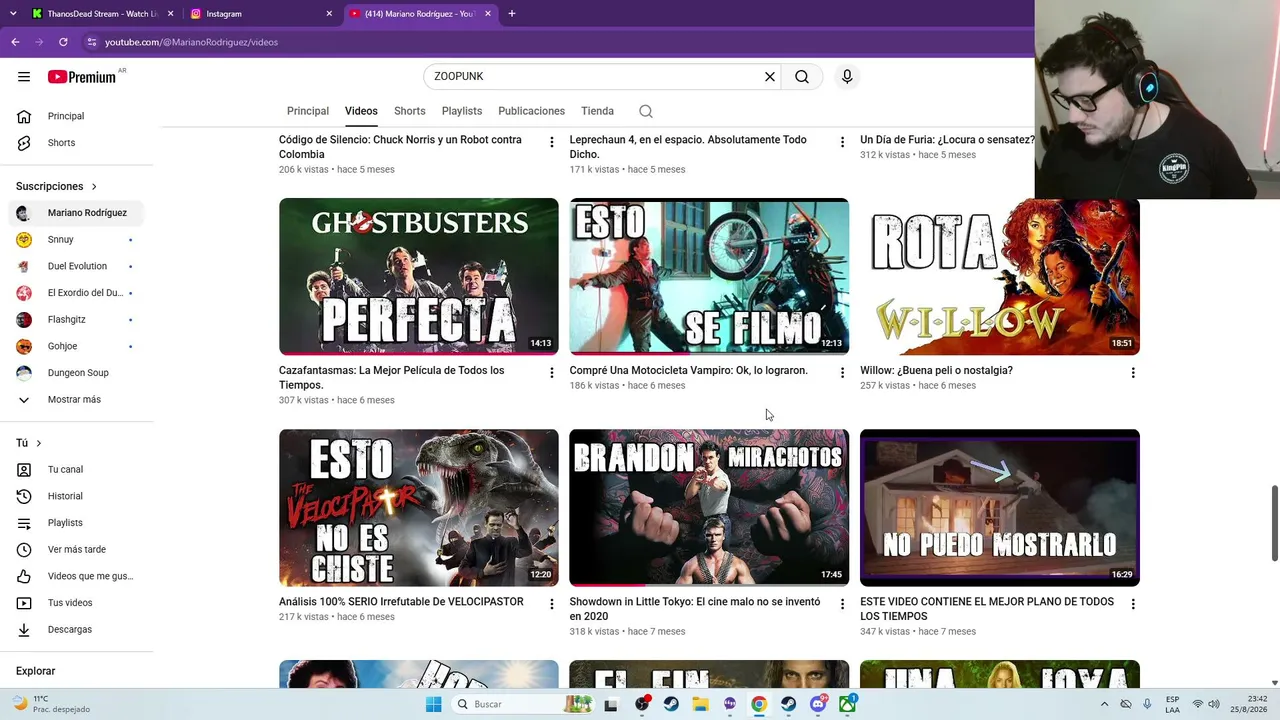Open options for Código de Silencio video
This screenshot has width=1280, height=720.
(x=551, y=142)
